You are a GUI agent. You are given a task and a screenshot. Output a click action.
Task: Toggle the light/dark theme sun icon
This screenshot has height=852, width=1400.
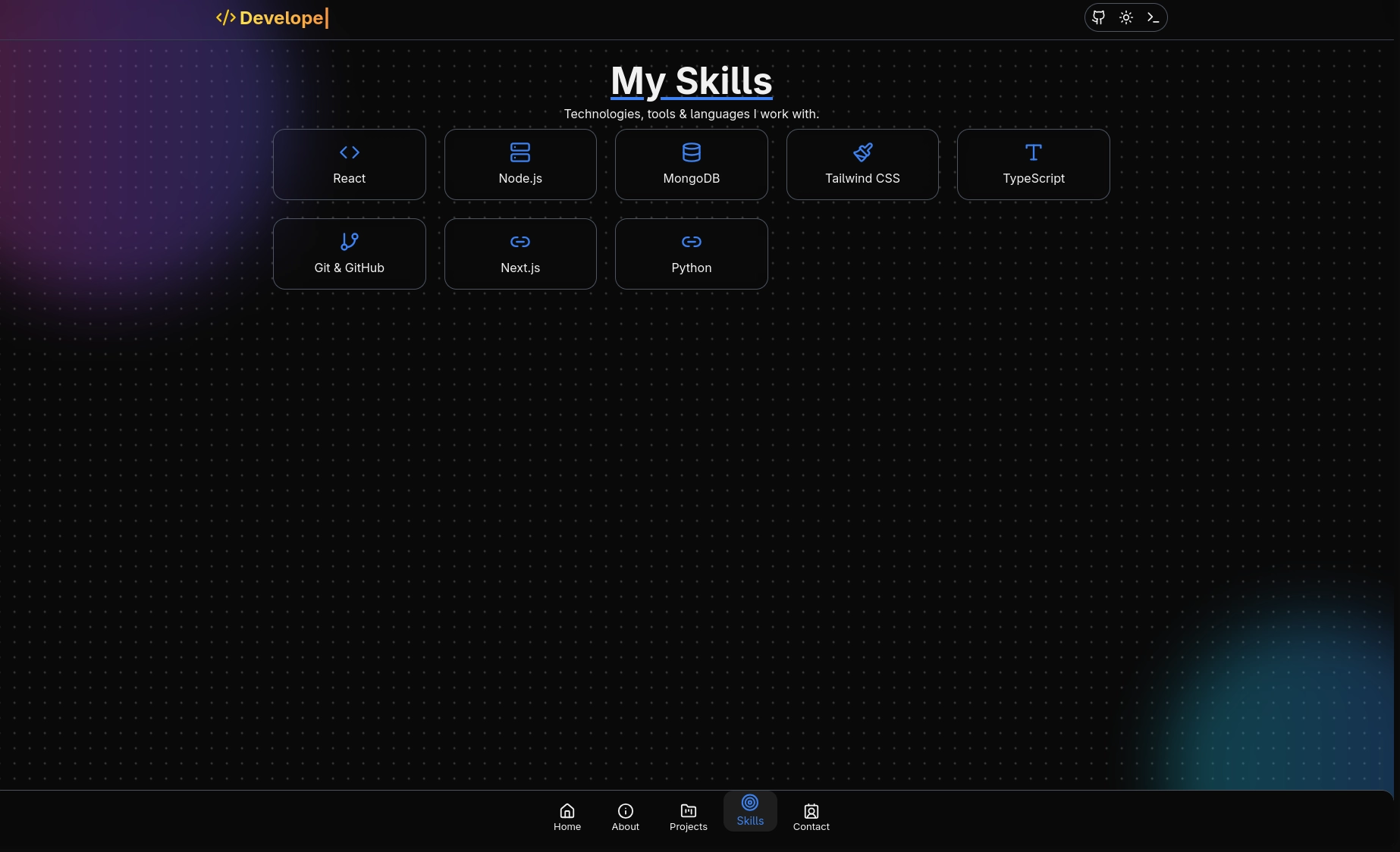[x=1126, y=17]
